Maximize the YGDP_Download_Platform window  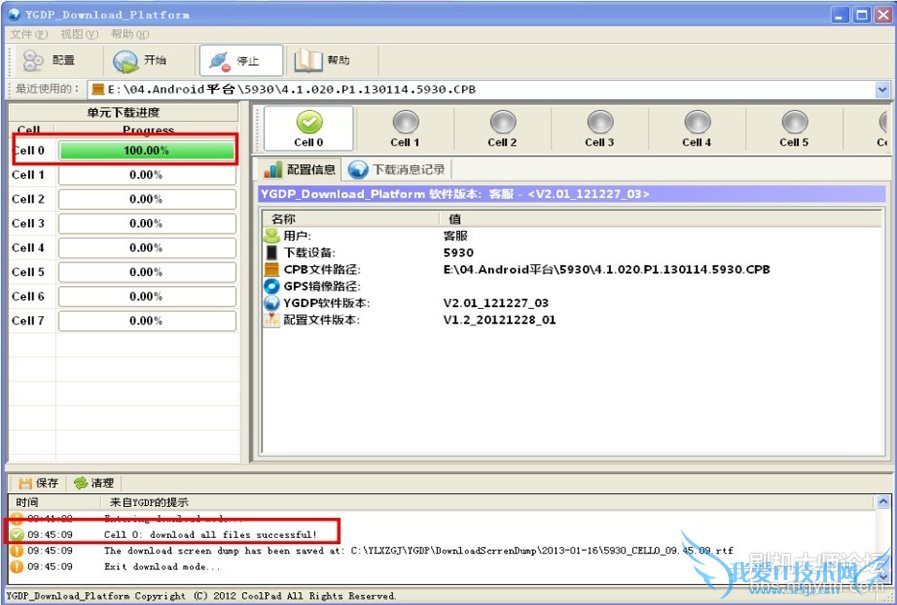click(x=862, y=15)
